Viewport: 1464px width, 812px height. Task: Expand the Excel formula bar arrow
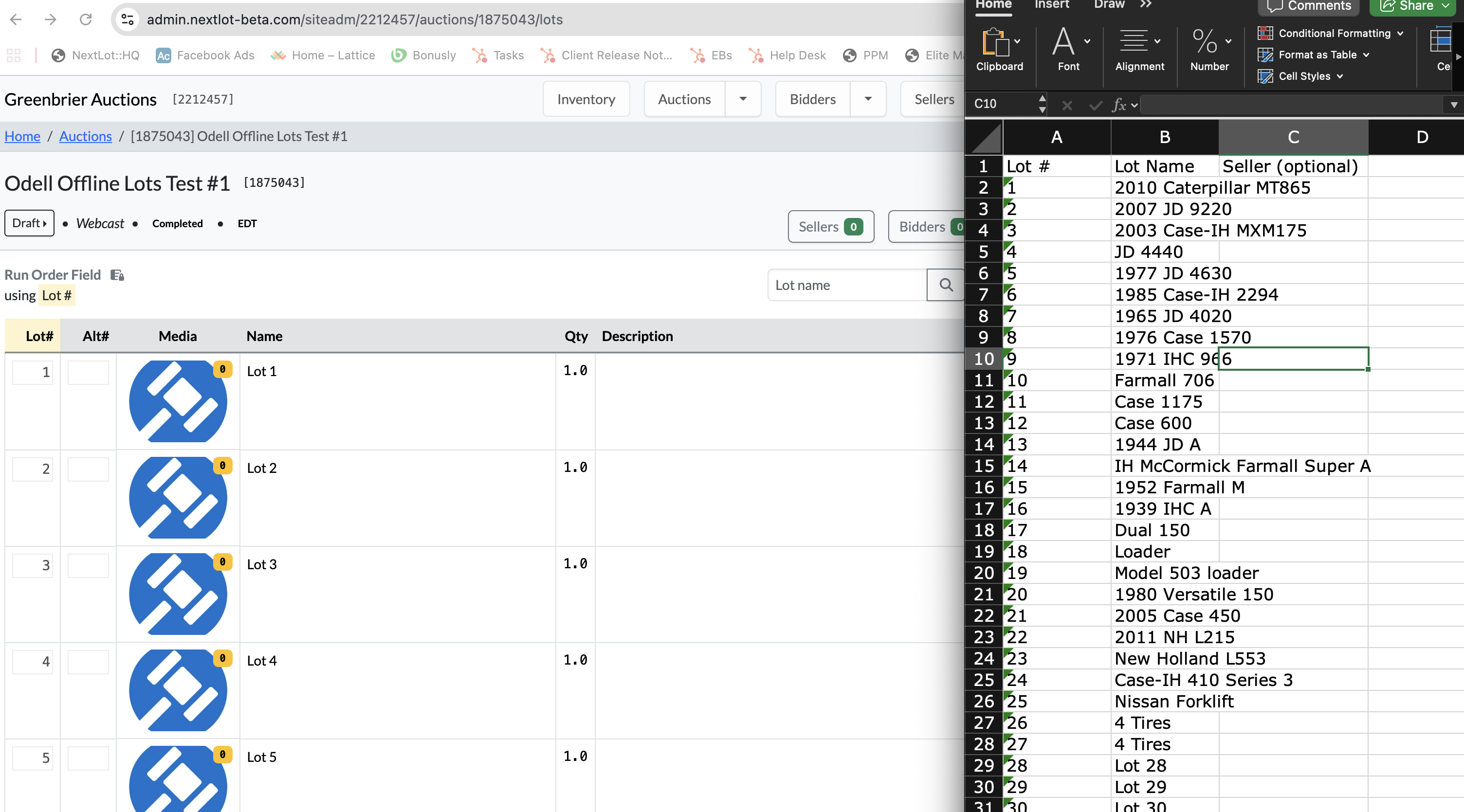coord(1454,105)
